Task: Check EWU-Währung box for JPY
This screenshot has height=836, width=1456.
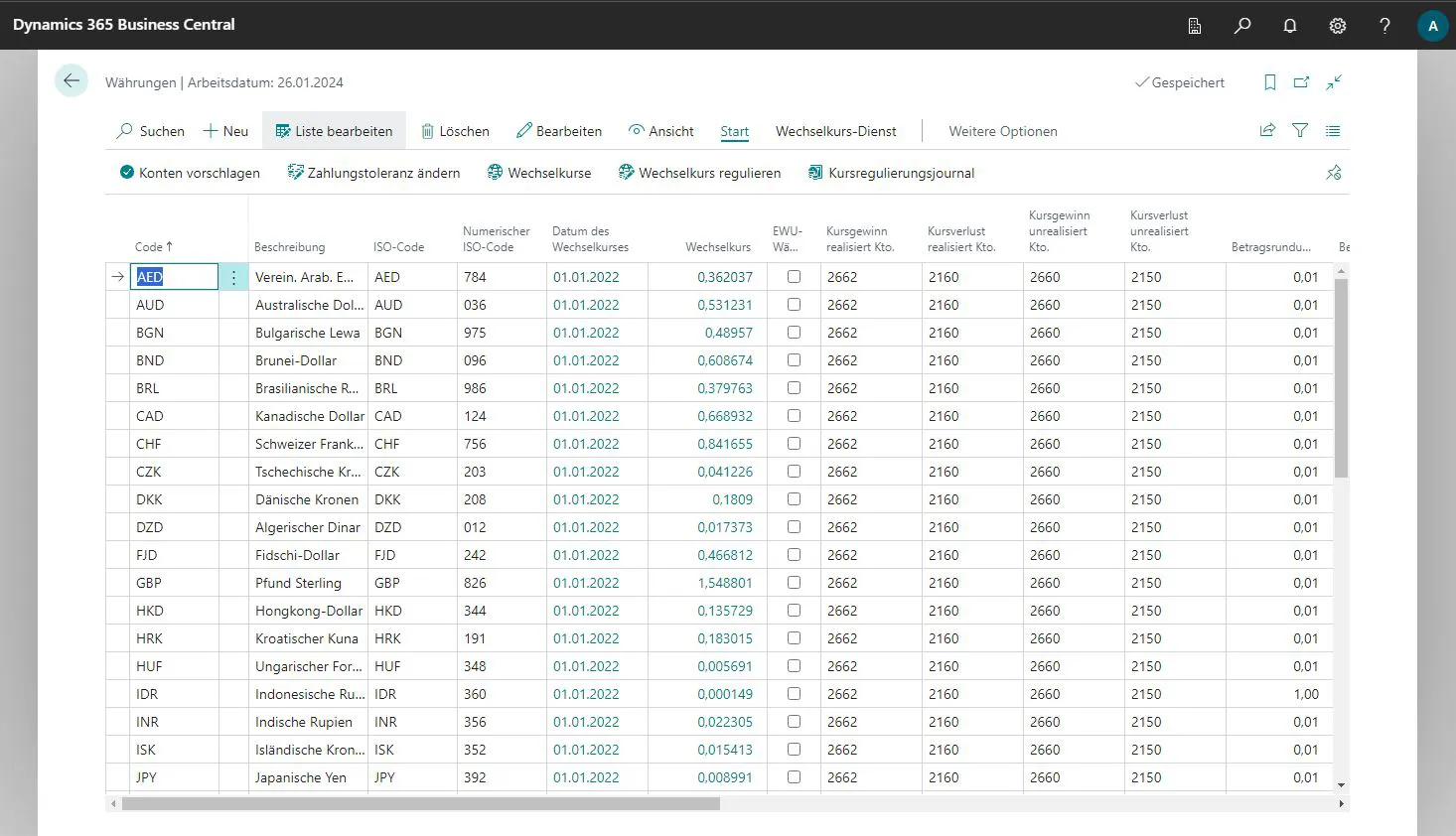Action: 794,777
